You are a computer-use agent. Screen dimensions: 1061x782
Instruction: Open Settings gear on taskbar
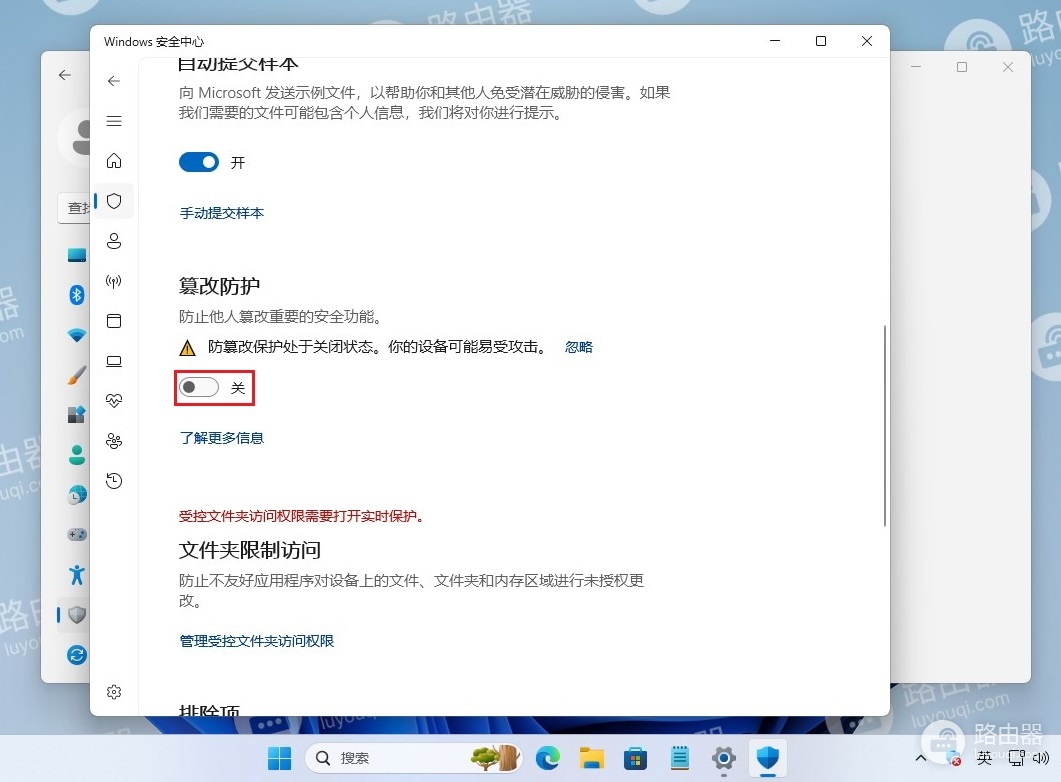(x=723, y=758)
